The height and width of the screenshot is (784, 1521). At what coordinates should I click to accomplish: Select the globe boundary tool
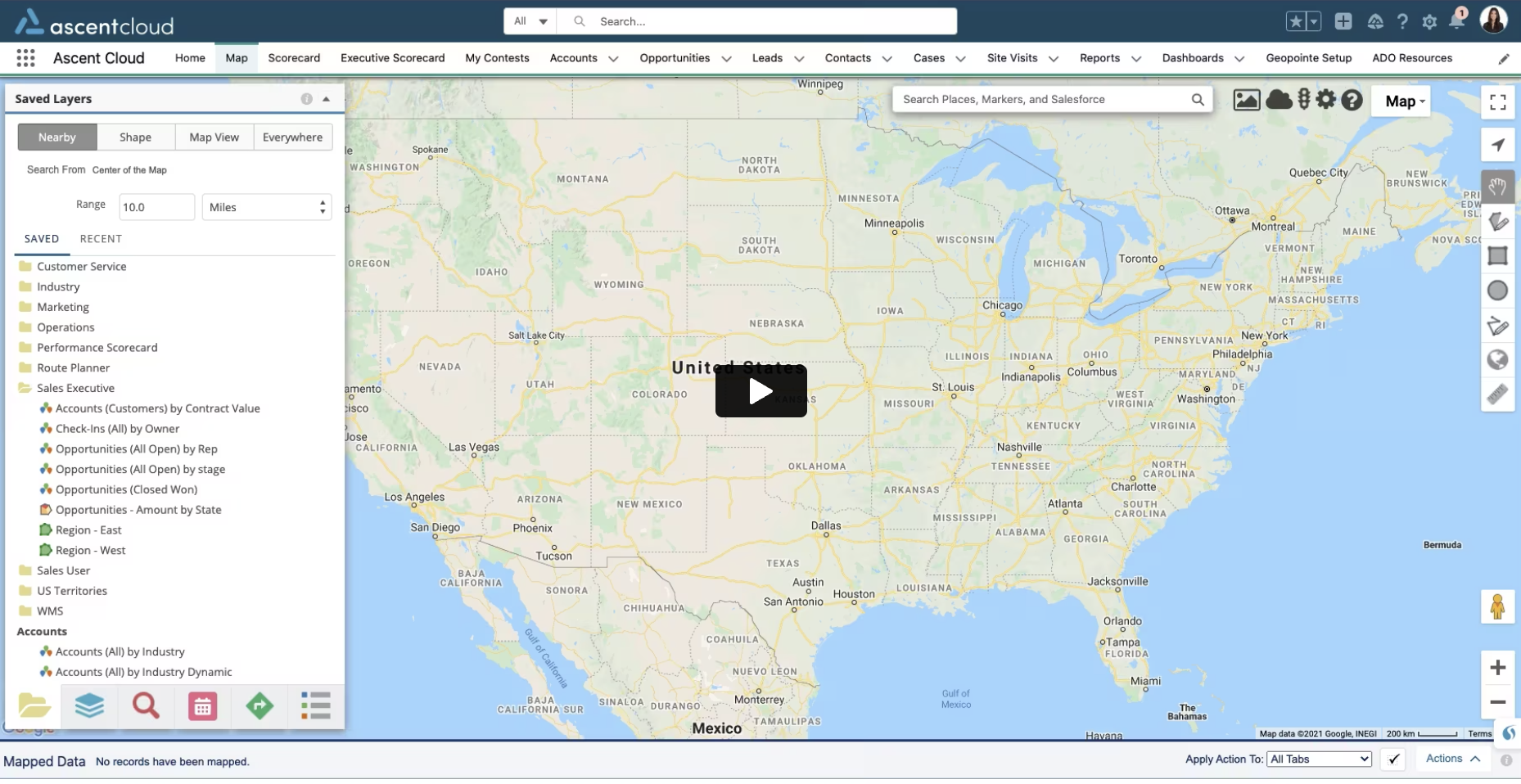1498,360
